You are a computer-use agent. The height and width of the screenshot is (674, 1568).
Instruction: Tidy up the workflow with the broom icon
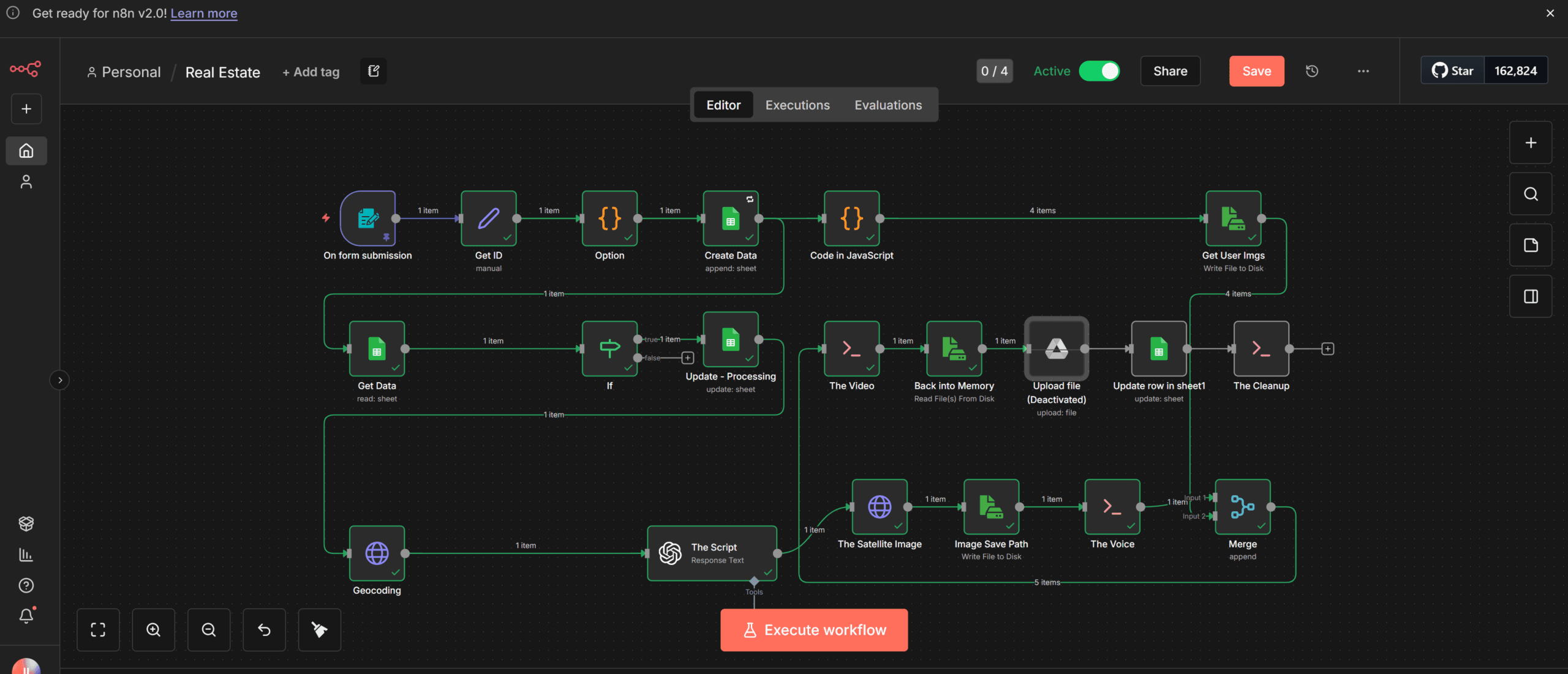point(319,629)
